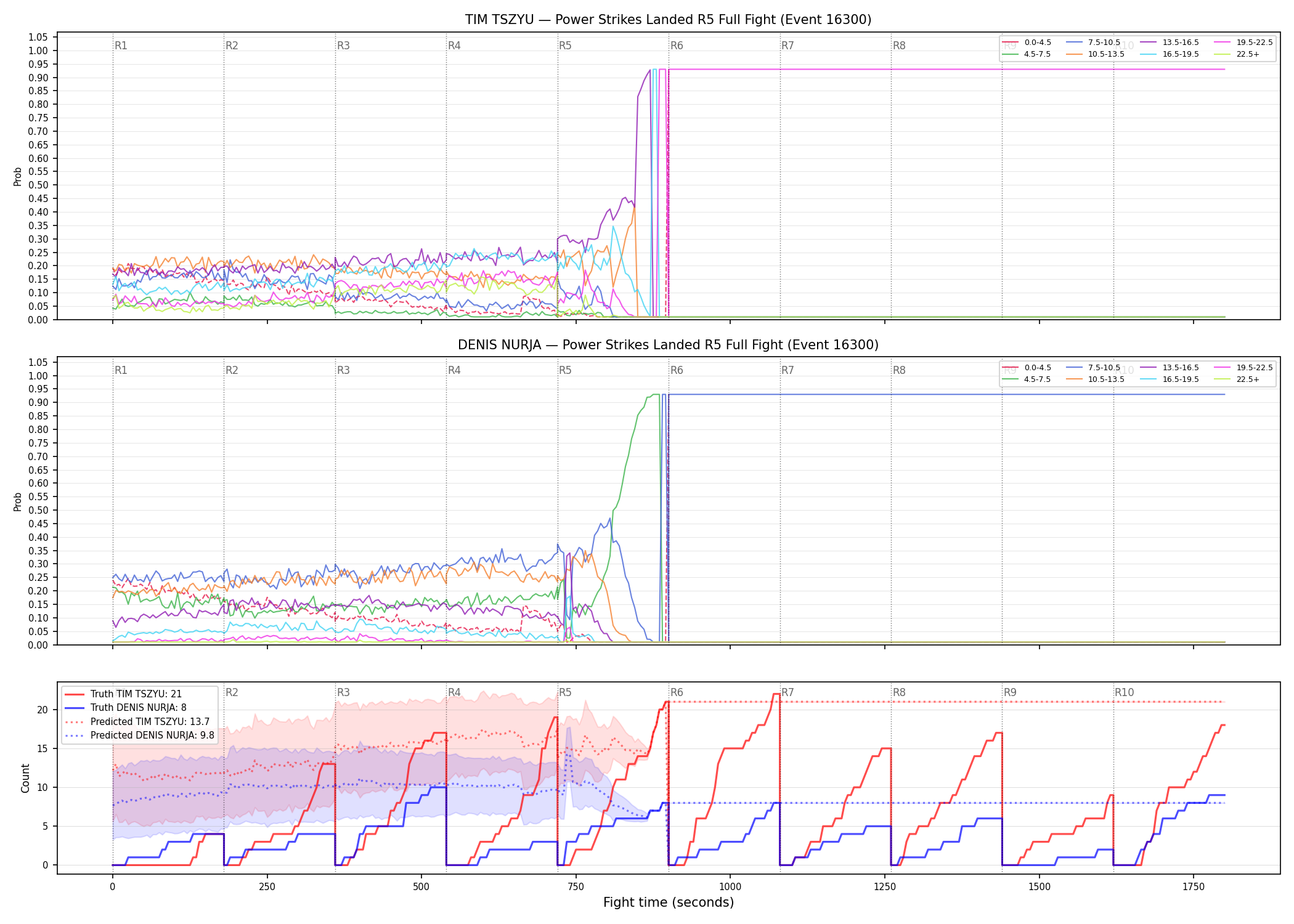Select the "R8" round label in DENIS NURJA chart

[x=899, y=370]
